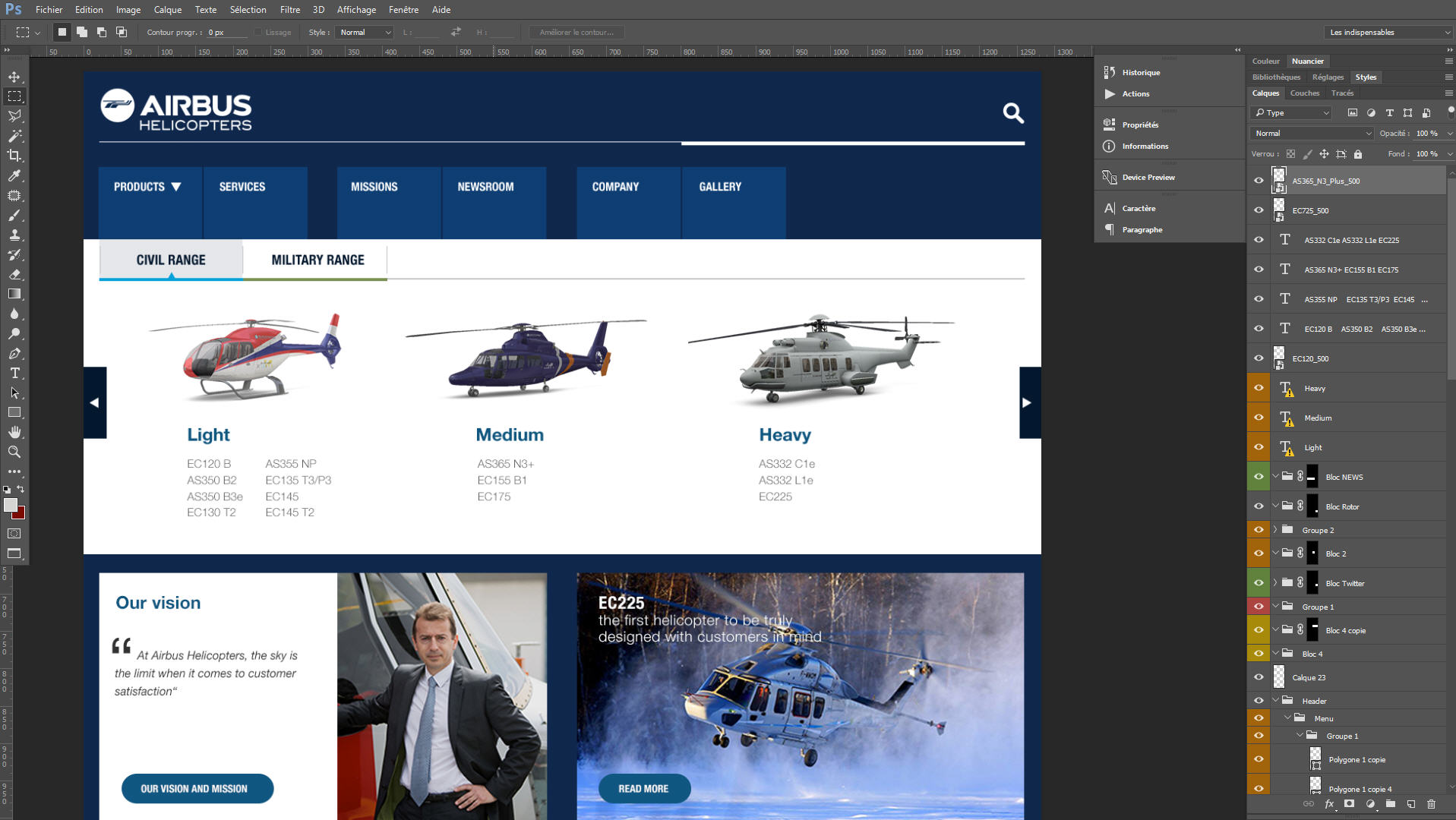Toggle the layer filter on/off switch
The image size is (1456, 820).
point(1451,112)
